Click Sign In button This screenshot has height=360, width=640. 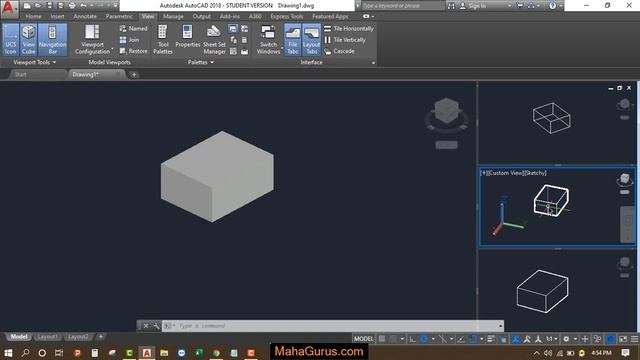click(x=473, y=6)
